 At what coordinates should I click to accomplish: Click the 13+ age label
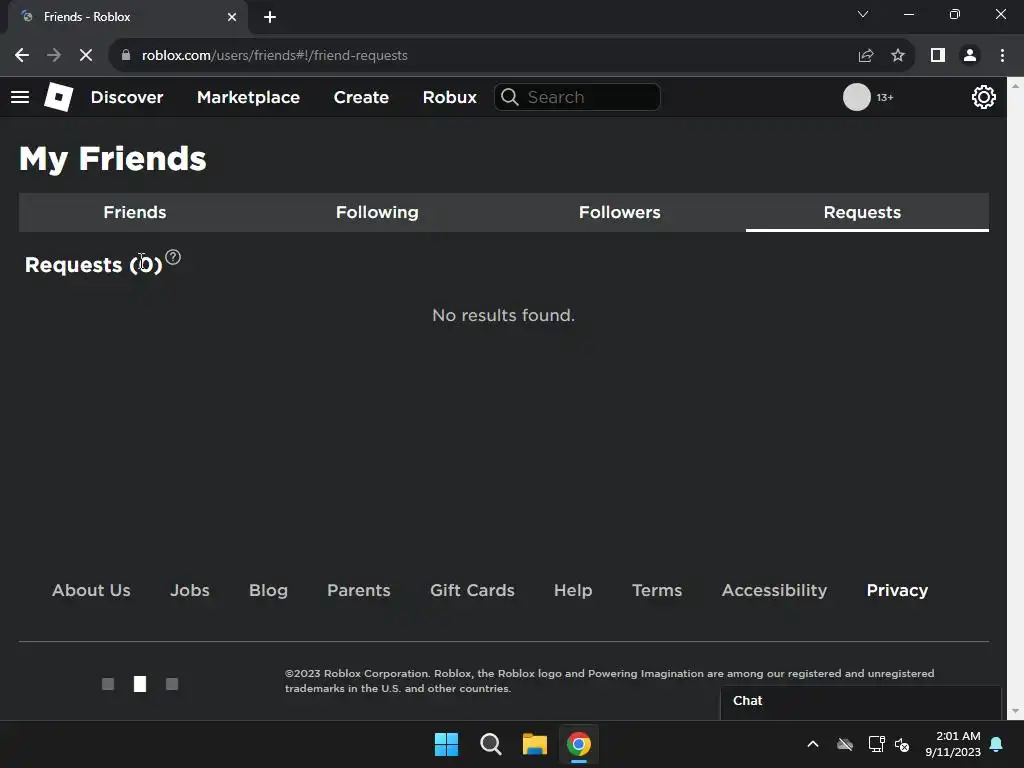tap(885, 97)
